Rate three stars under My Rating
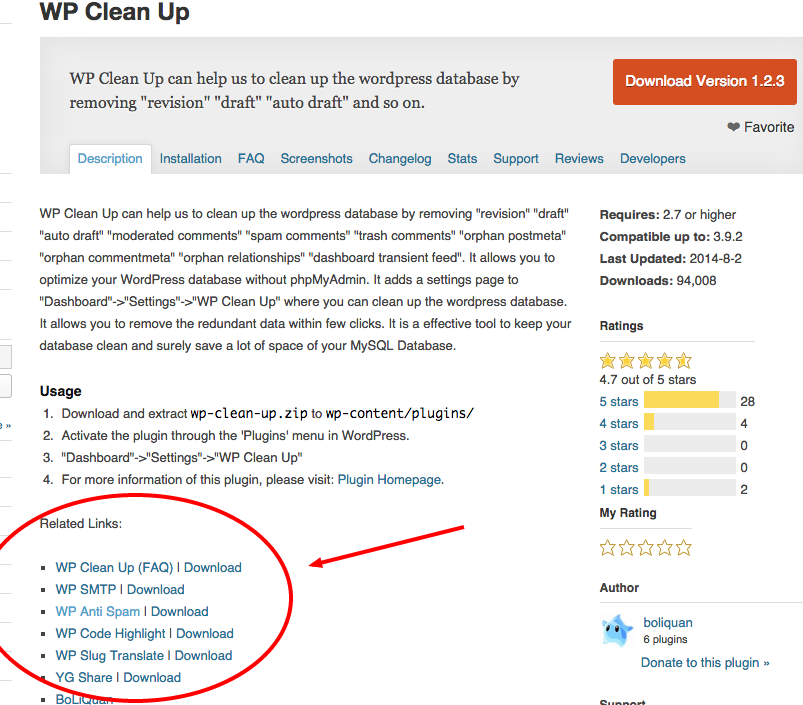The image size is (803, 705). click(645, 547)
